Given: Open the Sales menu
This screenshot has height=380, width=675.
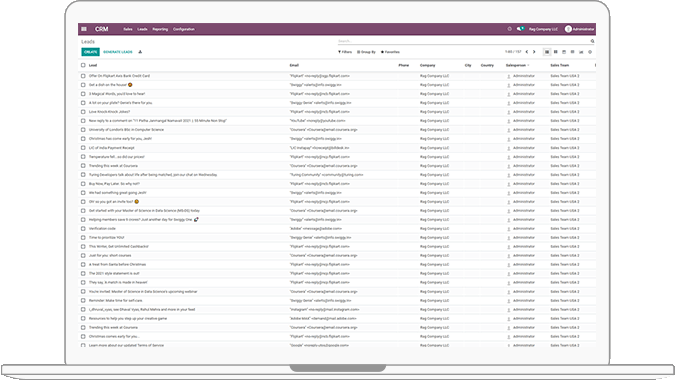Looking at the screenshot, I should point(128,29).
